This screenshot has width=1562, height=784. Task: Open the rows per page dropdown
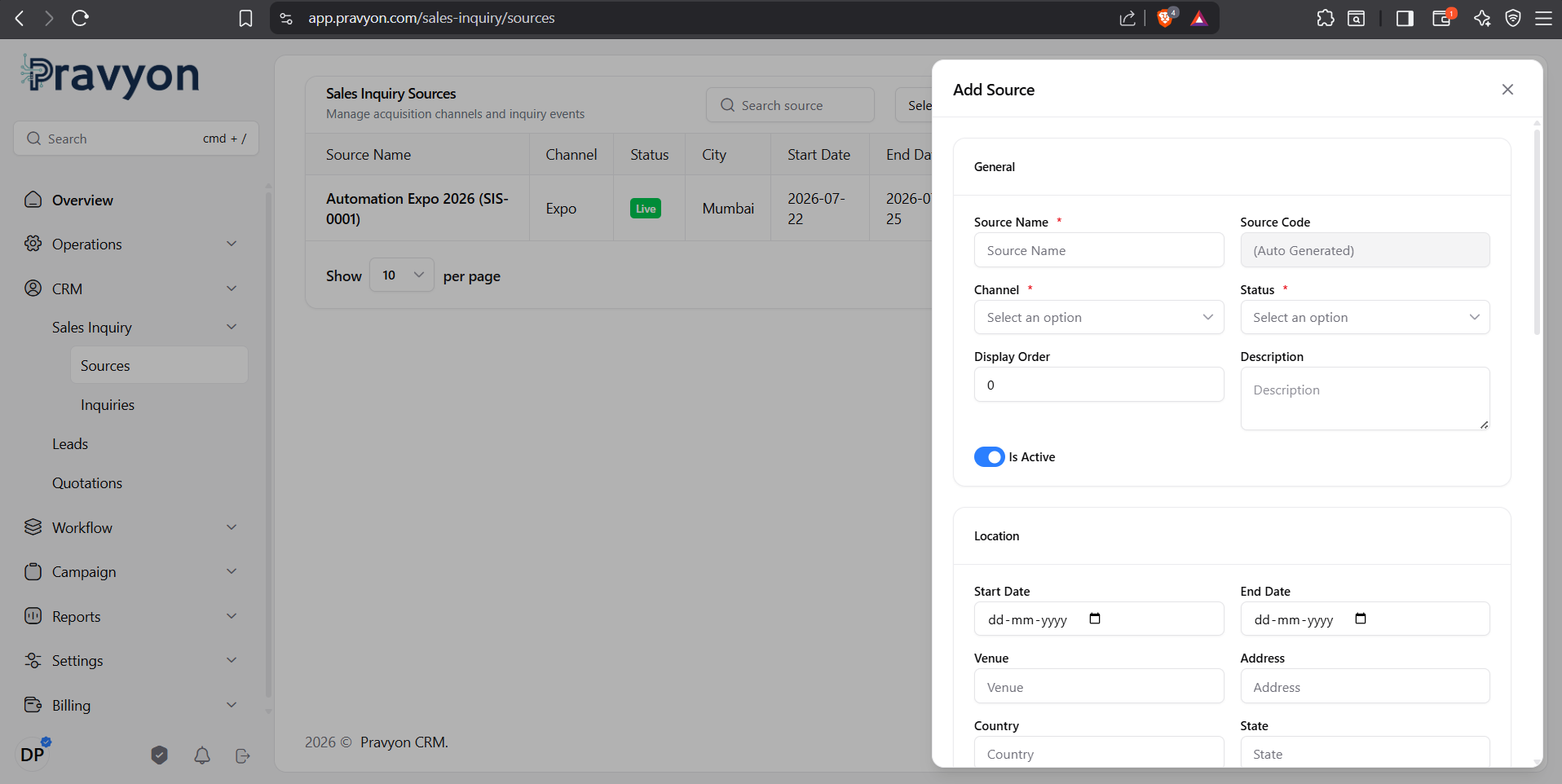pyautogui.click(x=402, y=275)
